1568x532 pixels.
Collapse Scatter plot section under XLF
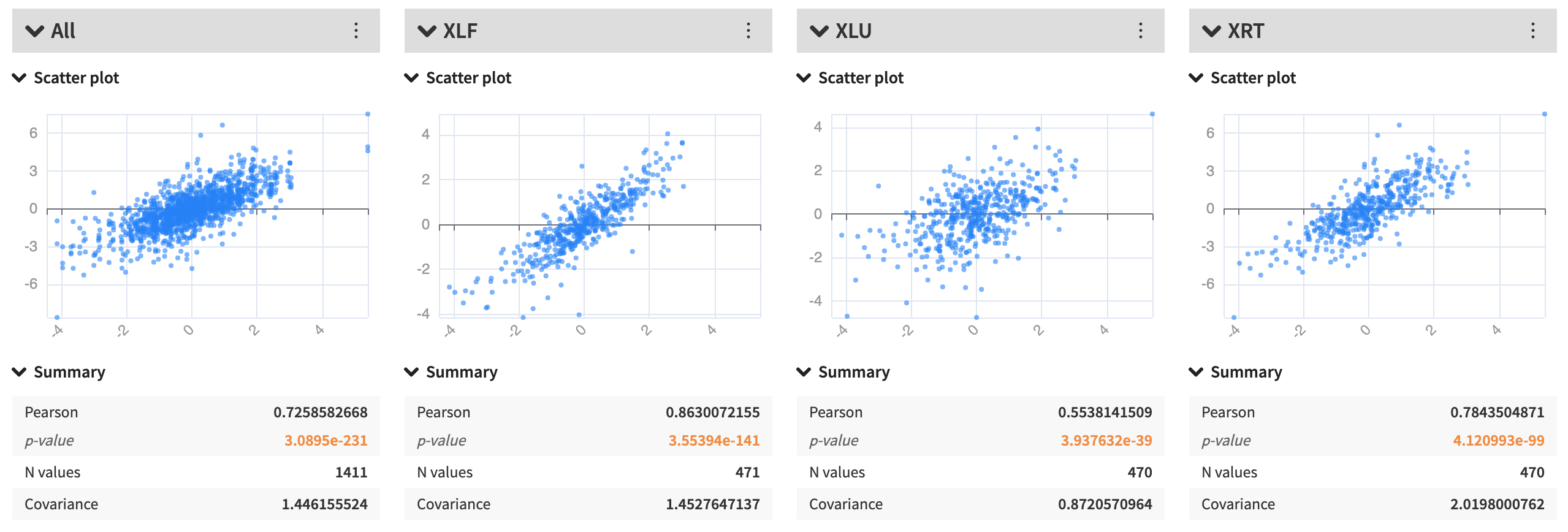coord(411,78)
